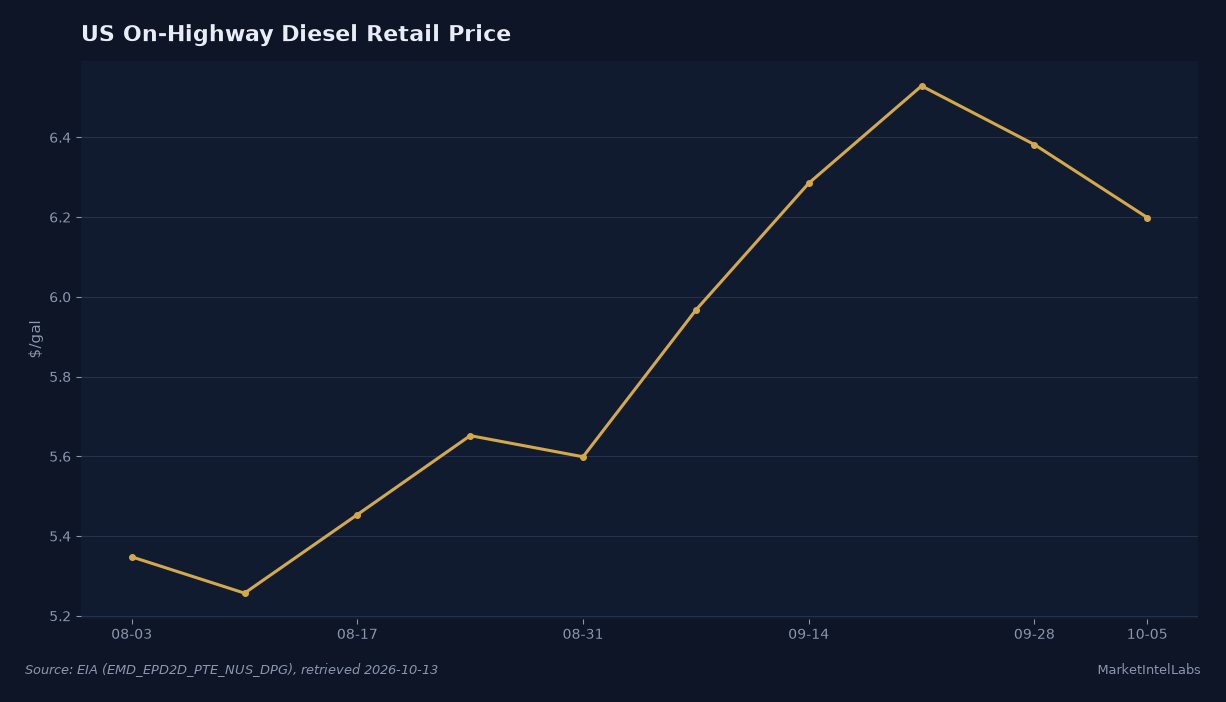Click the EIA source citation text
Viewport: 1226px width, 702px height.
[231, 670]
